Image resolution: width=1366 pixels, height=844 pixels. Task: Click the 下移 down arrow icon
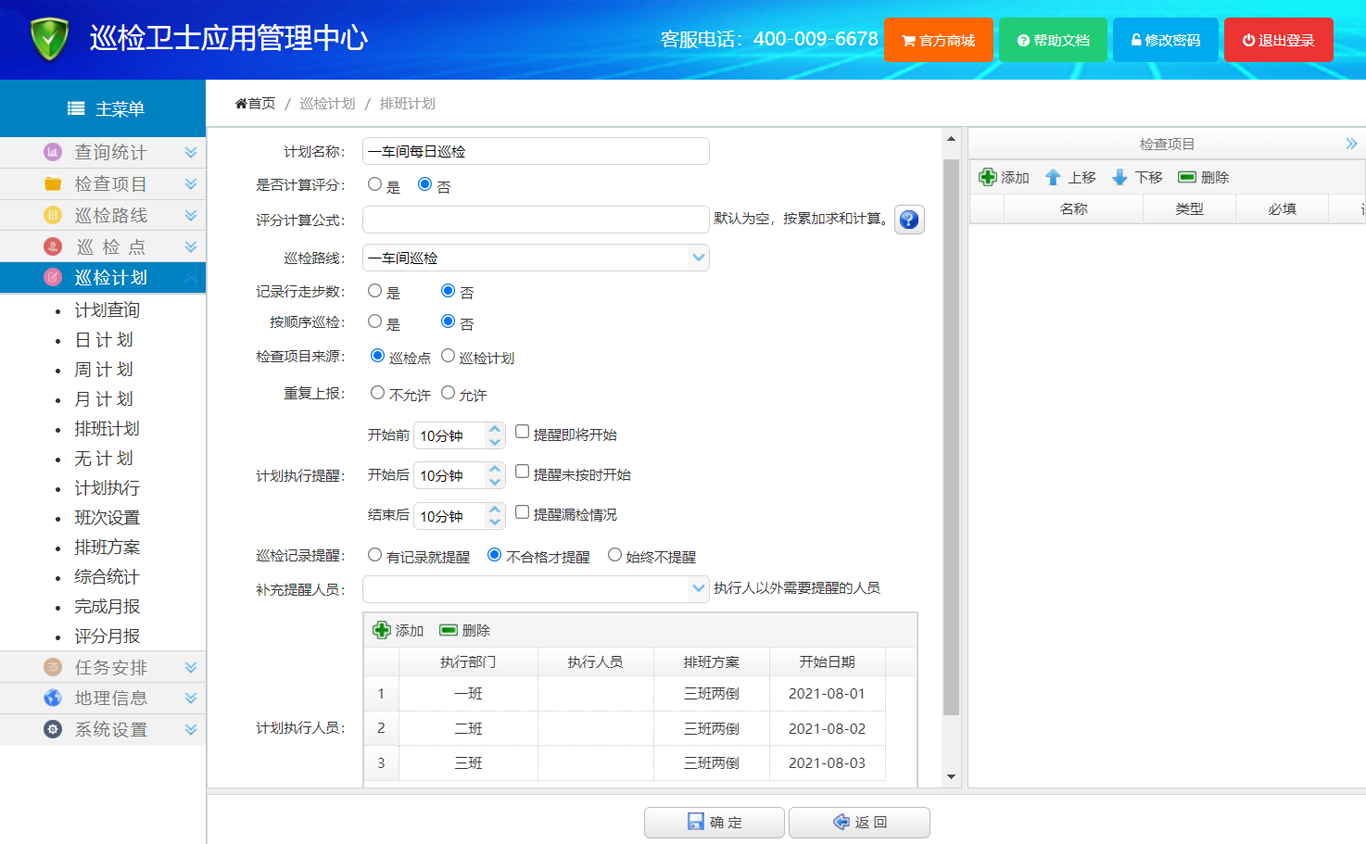point(1120,177)
